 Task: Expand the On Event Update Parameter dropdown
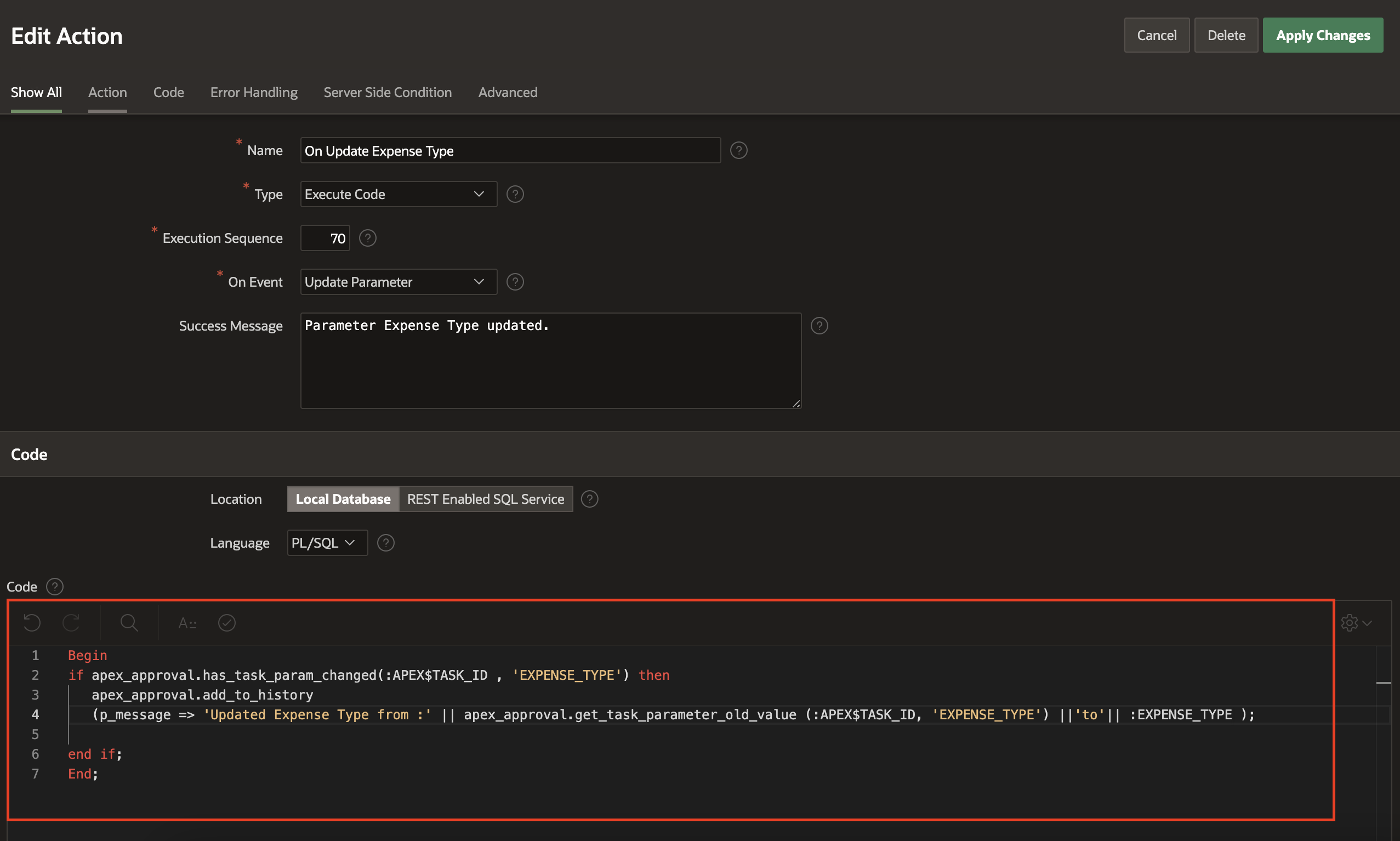click(399, 282)
